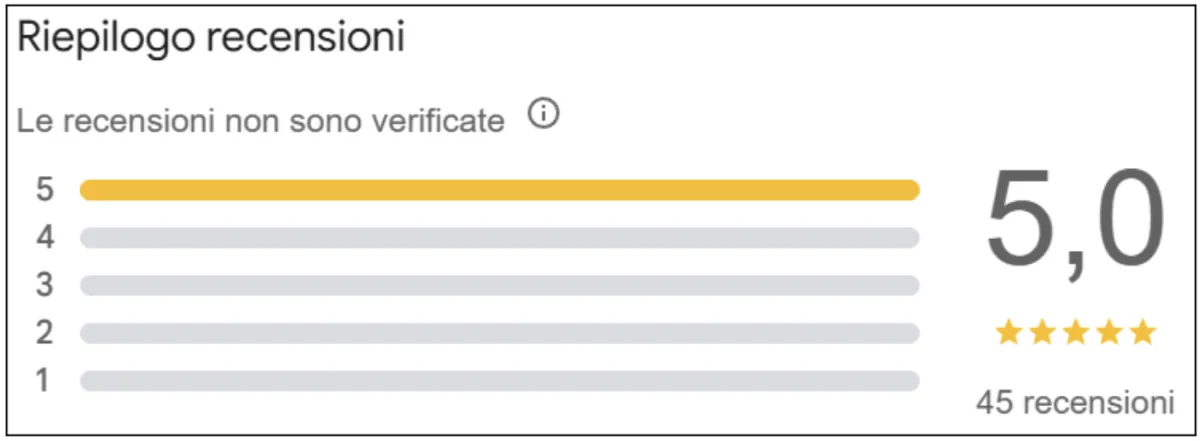Select the middle yellow star under rating
This screenshot has width=1200, height=441.
[x=1076, y=333]
